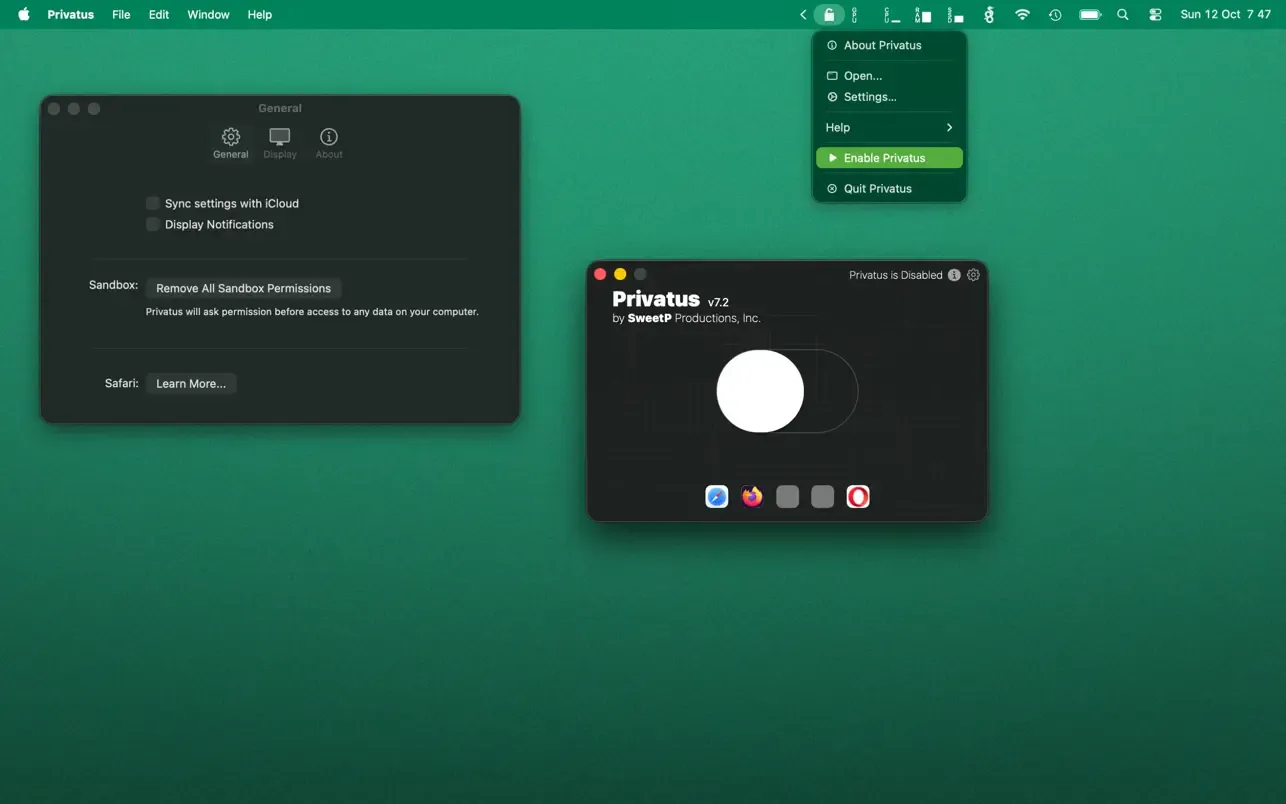Click the Opera browser icon in Privatus
This screenshot has width=1286, height=804.
(x=858, y=497)
